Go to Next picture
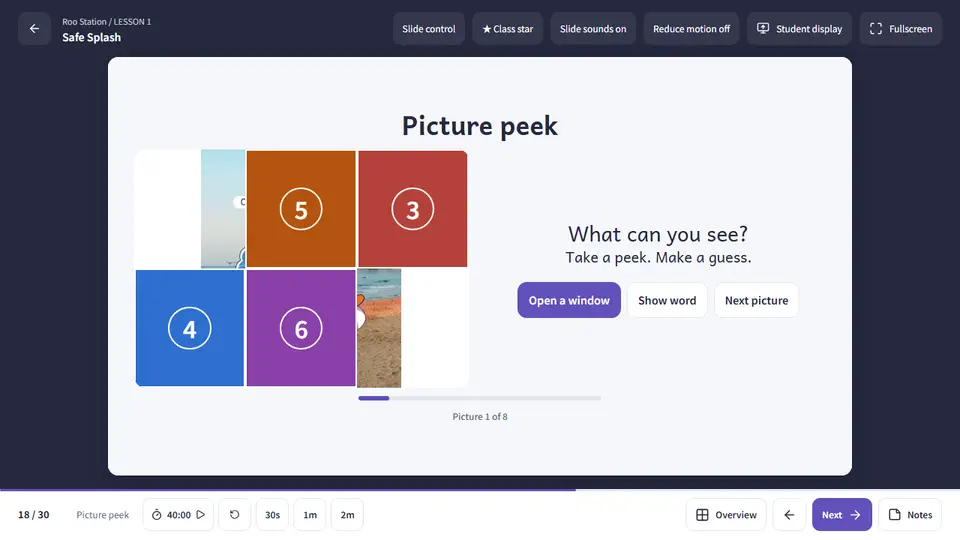 pos(756,300)
